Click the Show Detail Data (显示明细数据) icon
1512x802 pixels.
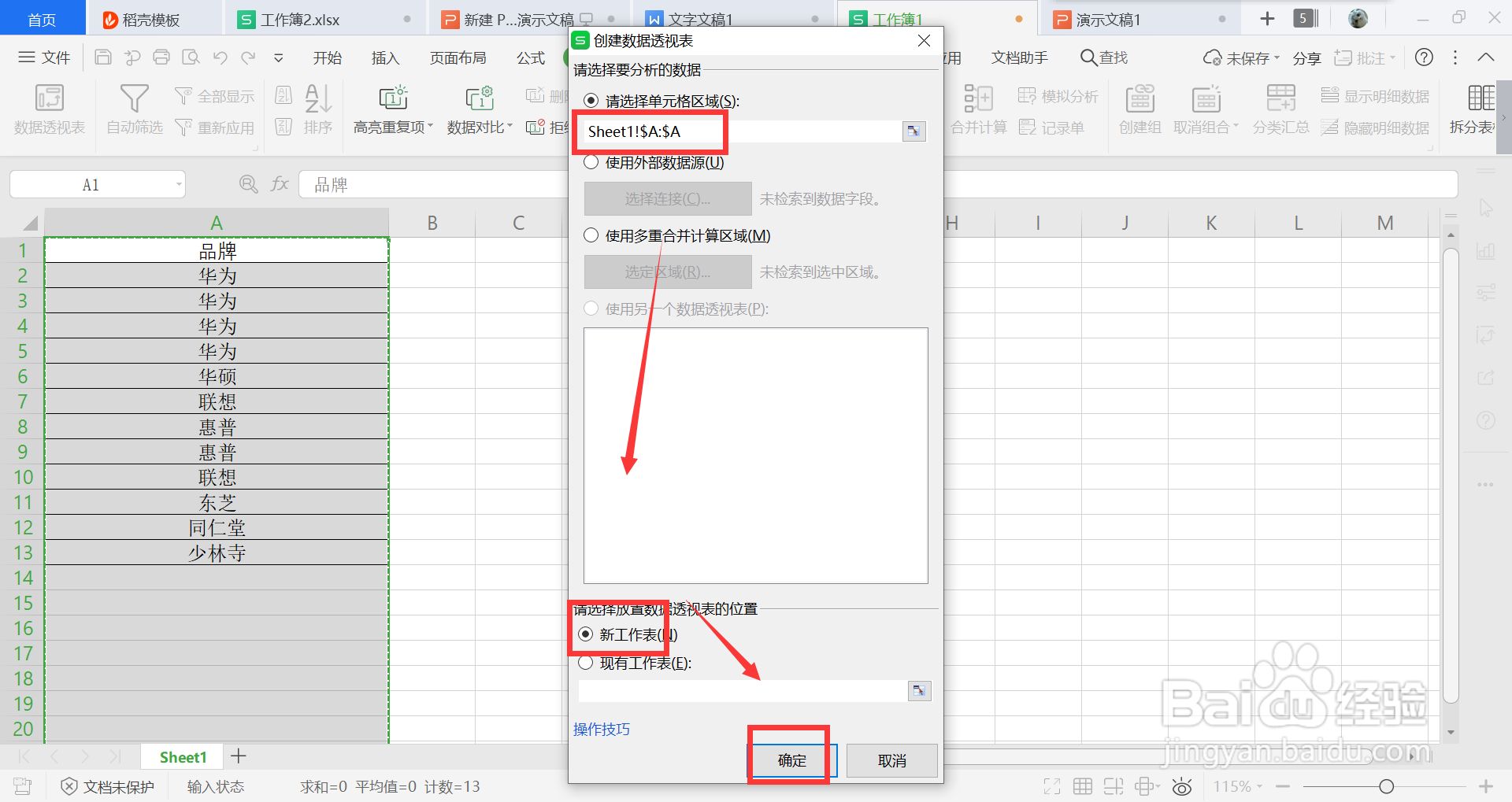point(1329,96)
